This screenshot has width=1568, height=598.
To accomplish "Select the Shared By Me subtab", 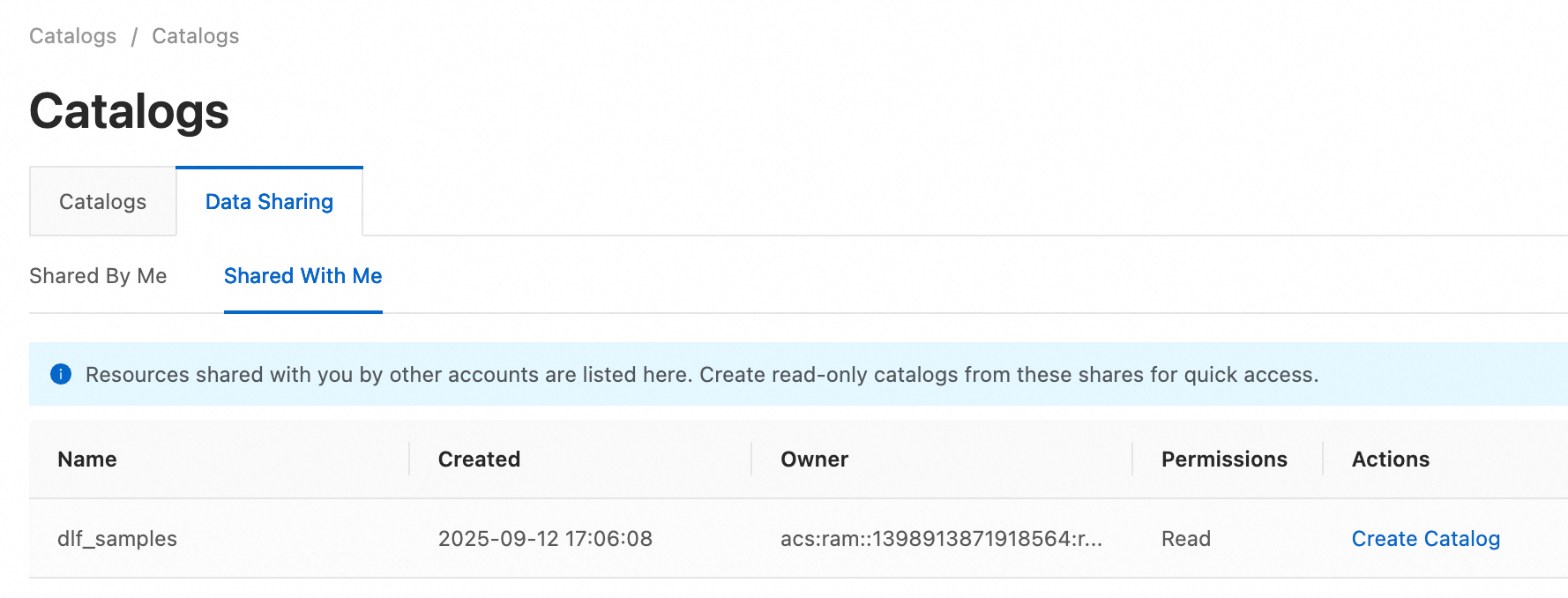I will (98, 276).
